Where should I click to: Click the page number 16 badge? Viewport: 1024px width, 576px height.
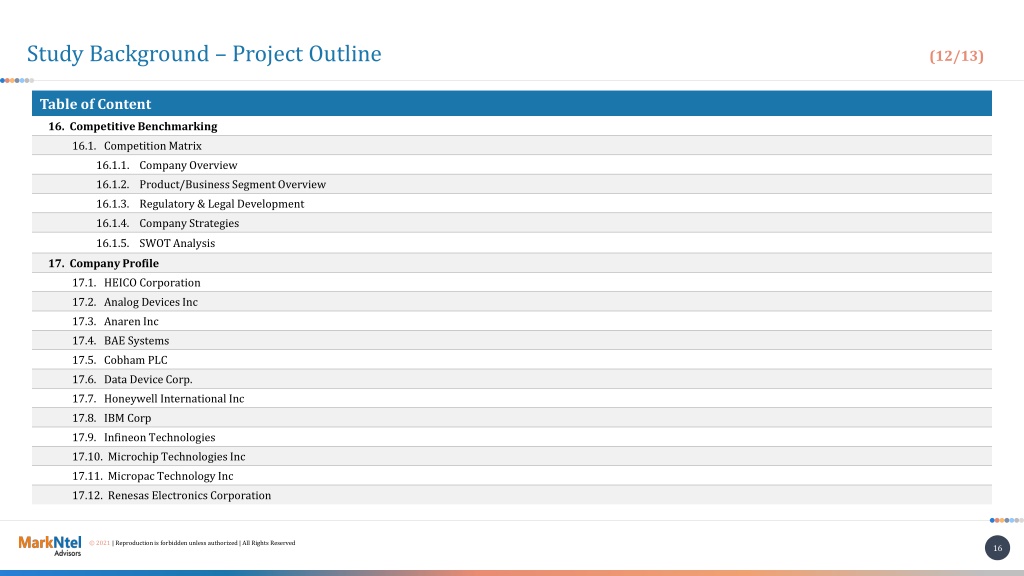tap(997, 548)
